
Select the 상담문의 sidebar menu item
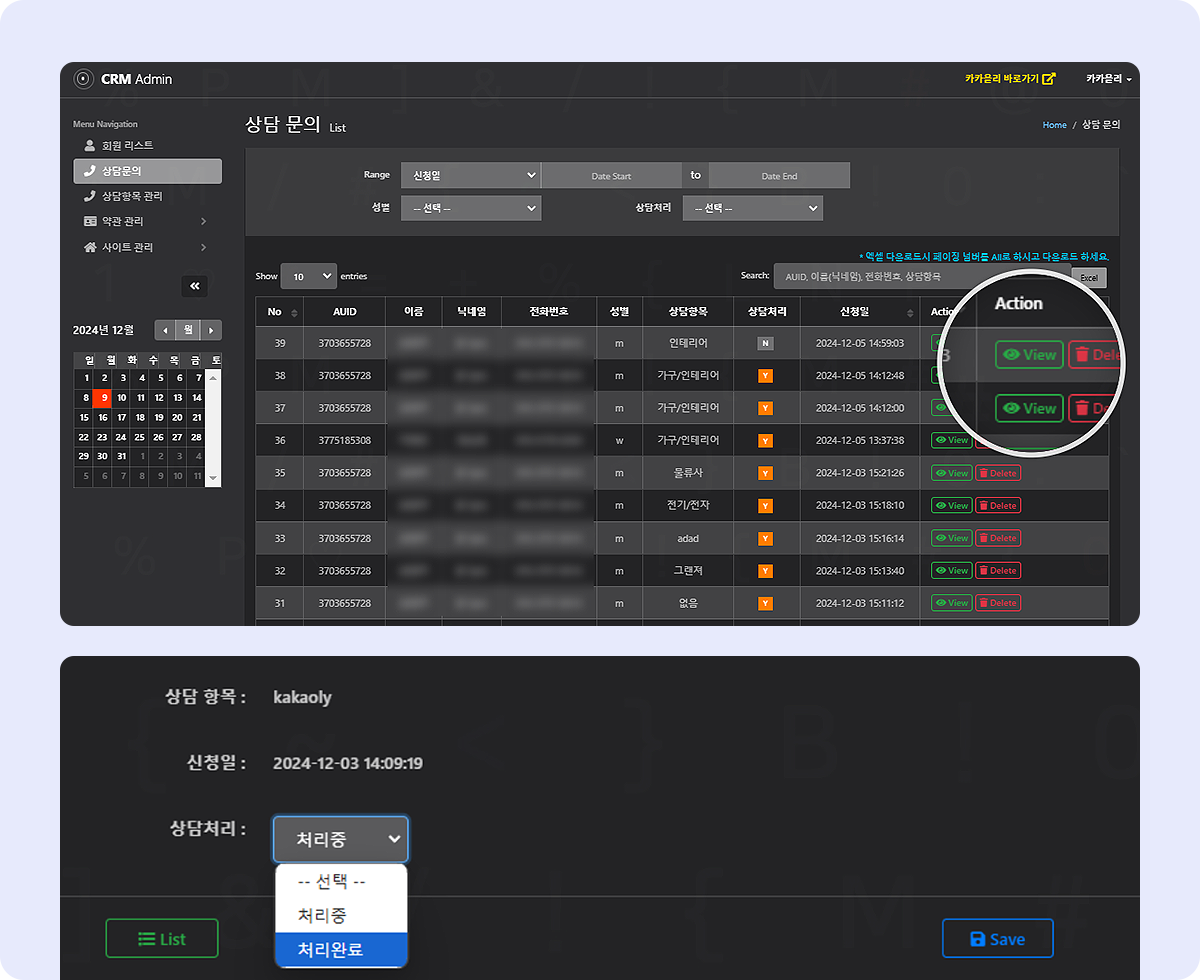tap(147, 171)
